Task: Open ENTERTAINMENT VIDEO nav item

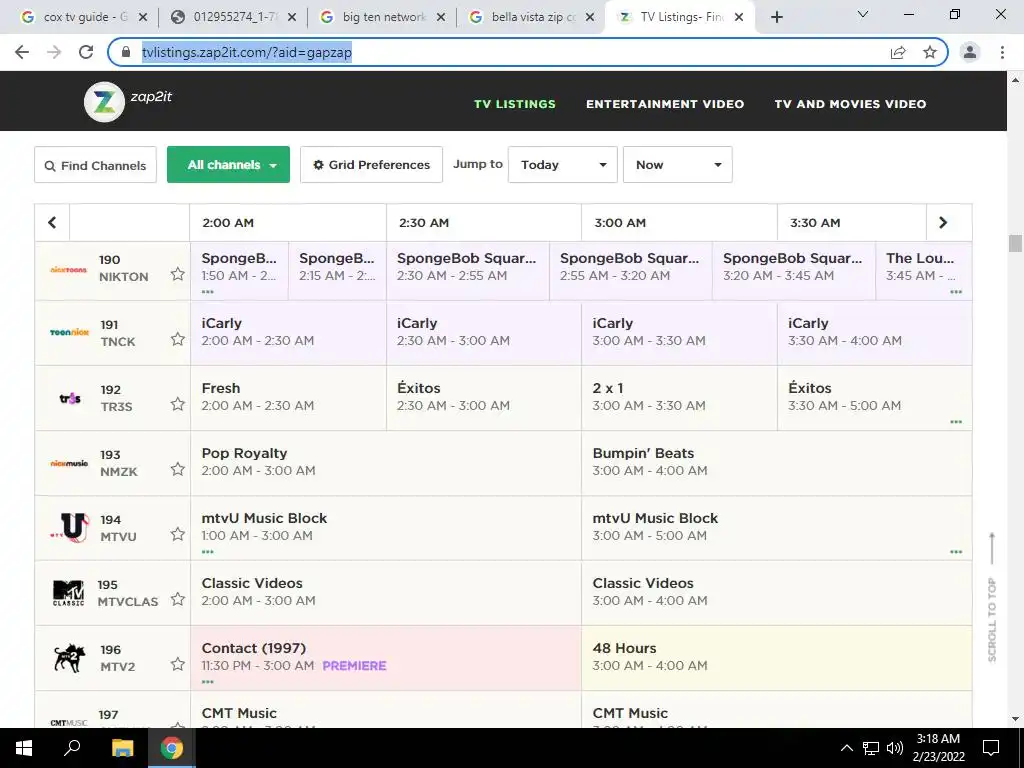Action: (x=665, y=104)
